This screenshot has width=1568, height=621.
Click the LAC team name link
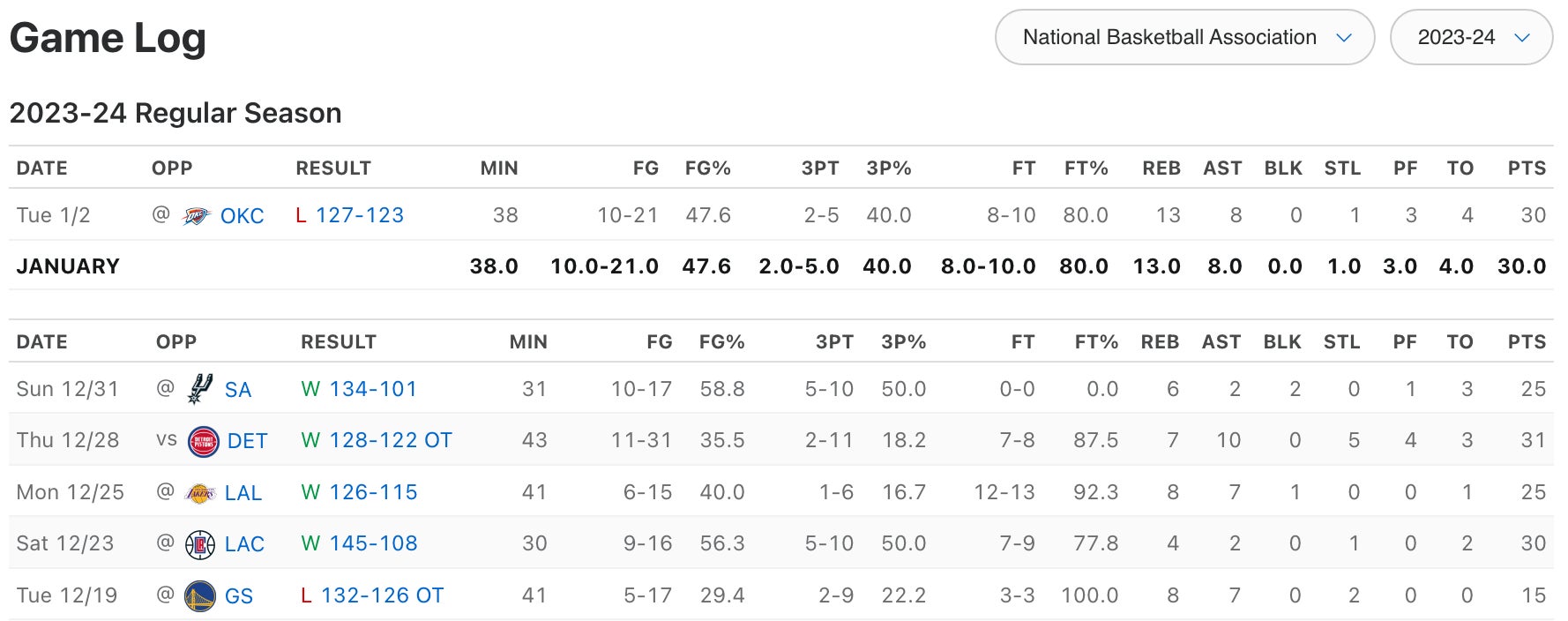[x=244, y=544]
